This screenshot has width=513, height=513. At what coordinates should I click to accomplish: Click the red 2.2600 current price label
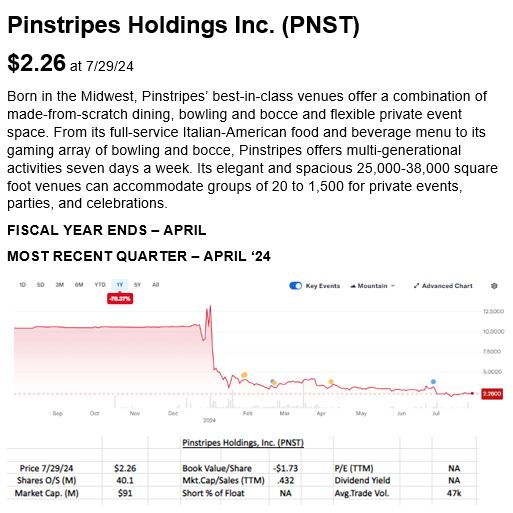(492, 394)
